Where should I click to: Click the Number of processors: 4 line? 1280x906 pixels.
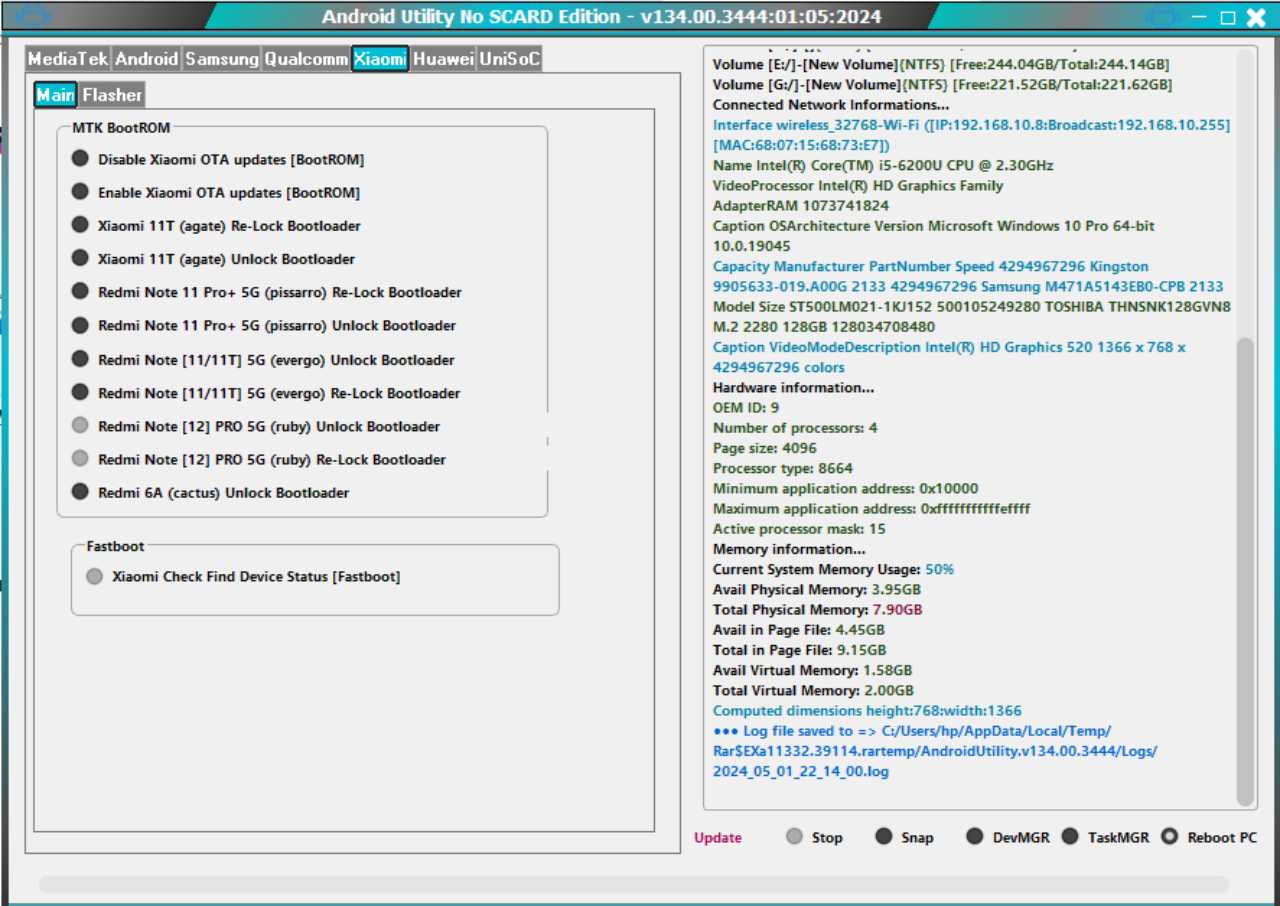click(x=794, y=428)
